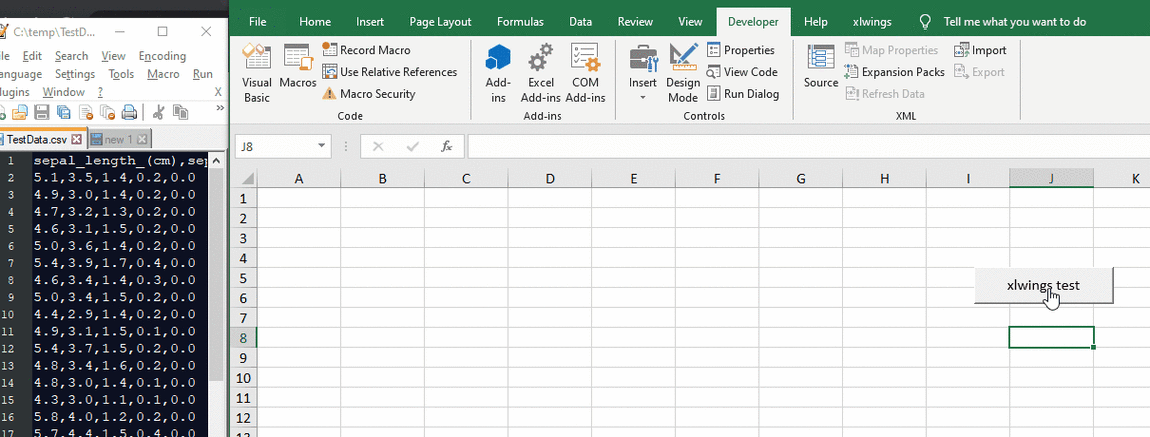
Task: Click the Tell me search box
Action: click(x=1014, y=22)
